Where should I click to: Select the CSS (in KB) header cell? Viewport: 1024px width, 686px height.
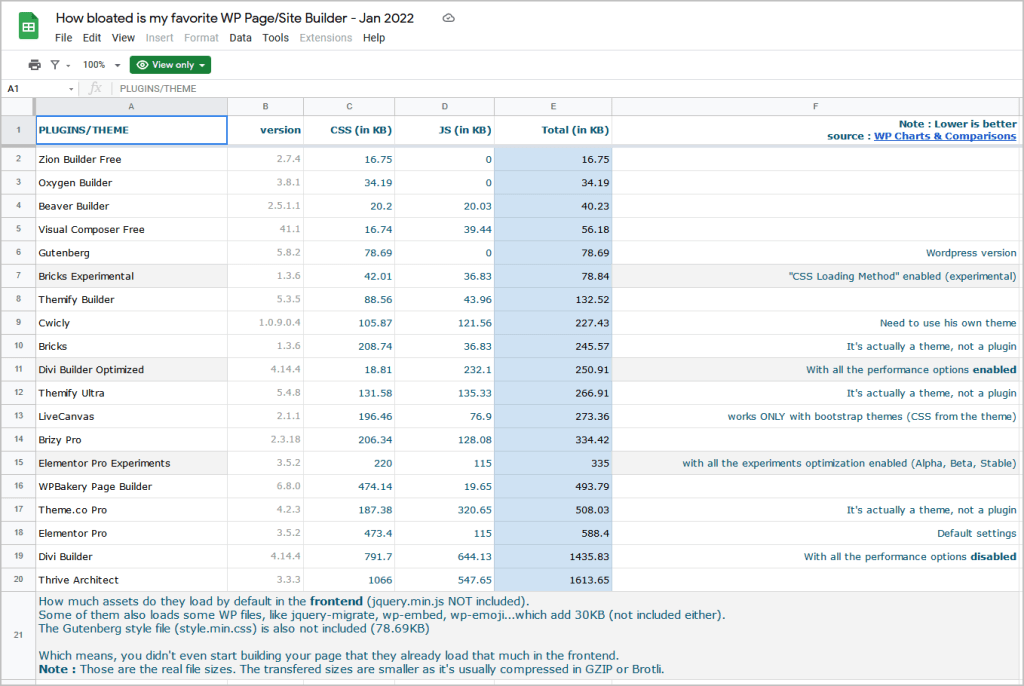click(x=349, y=130)
